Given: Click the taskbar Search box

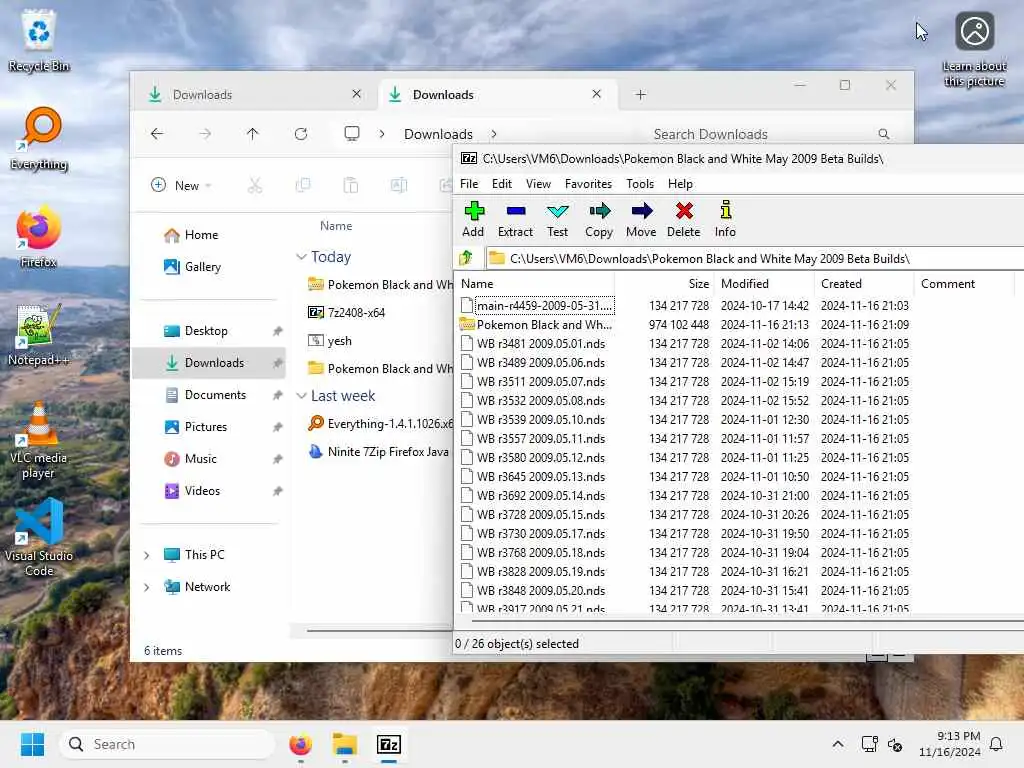Looking at the screenshot, I should point(167,744).
